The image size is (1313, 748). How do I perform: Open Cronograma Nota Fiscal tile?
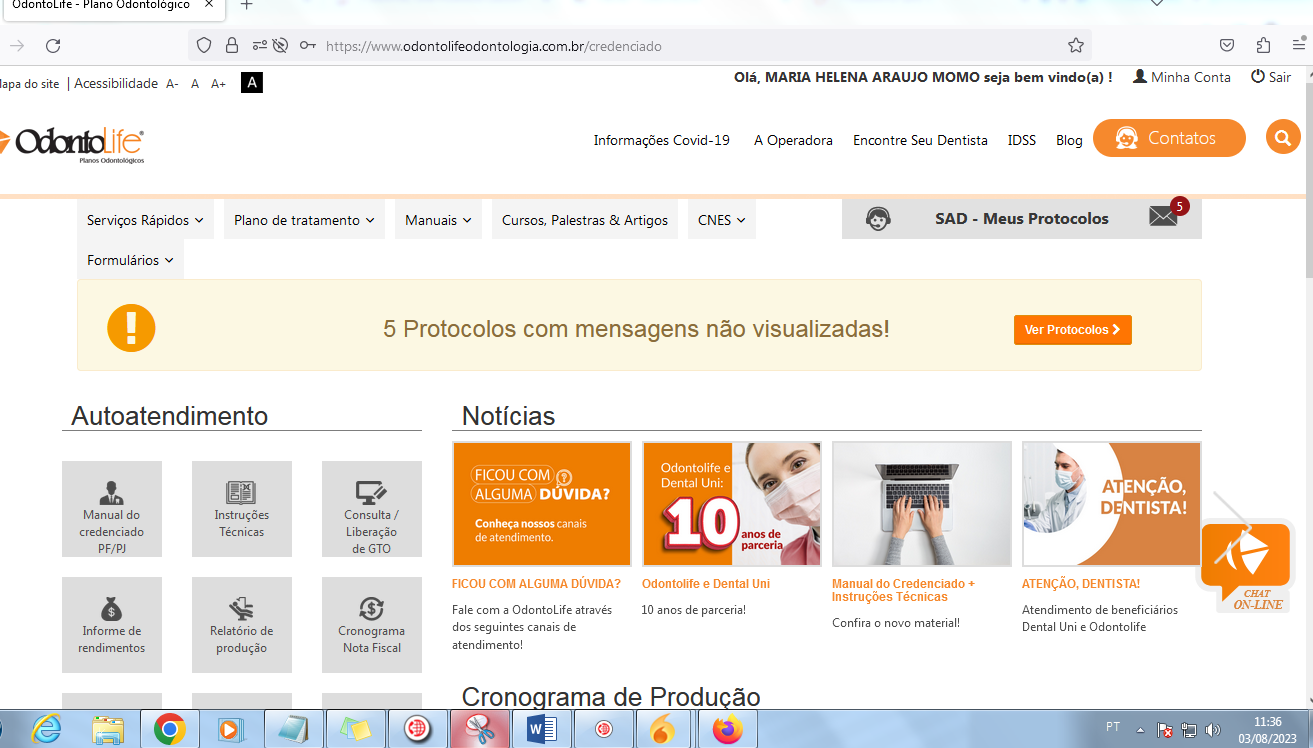(372, 625)
